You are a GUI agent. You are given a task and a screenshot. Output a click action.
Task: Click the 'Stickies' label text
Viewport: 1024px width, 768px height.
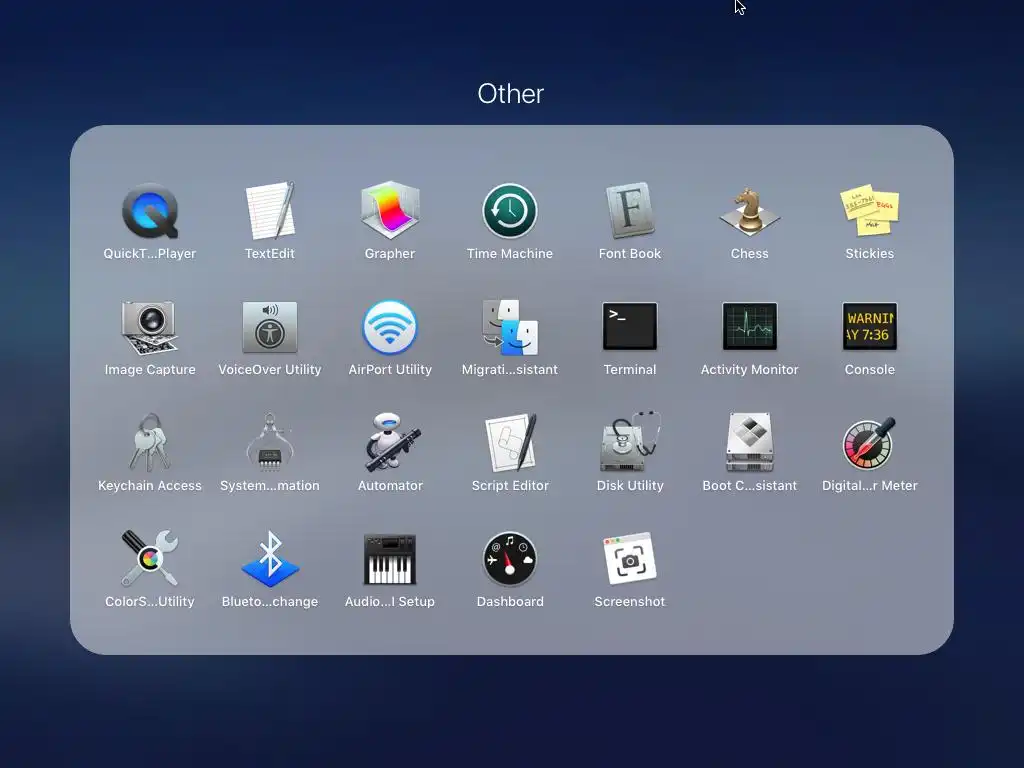click(x=869, y=253)
